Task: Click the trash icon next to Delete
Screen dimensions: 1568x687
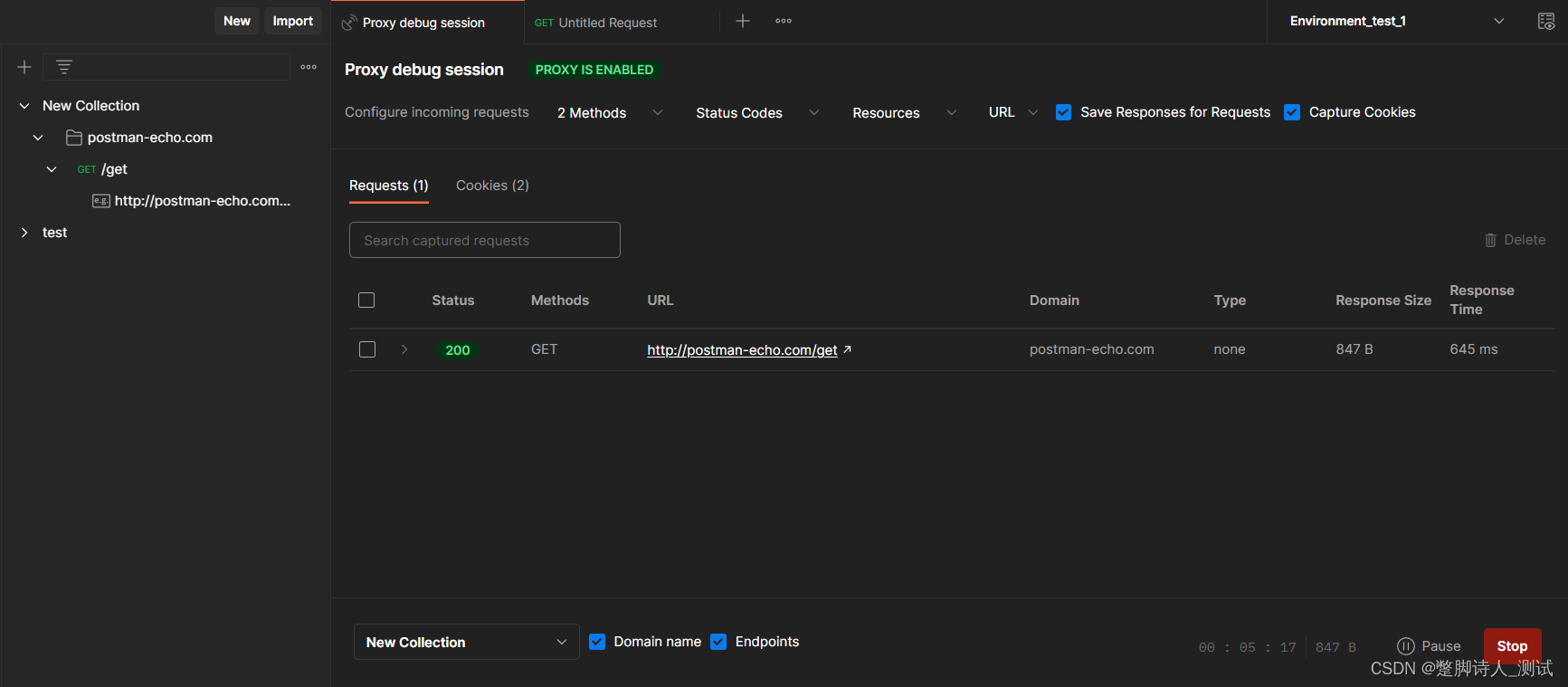Action: (x=1490, y=240)
